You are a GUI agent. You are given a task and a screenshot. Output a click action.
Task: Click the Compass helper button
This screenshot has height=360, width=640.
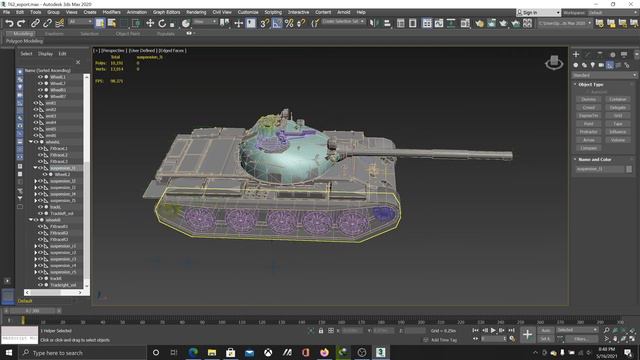click(x=588, y=148)
